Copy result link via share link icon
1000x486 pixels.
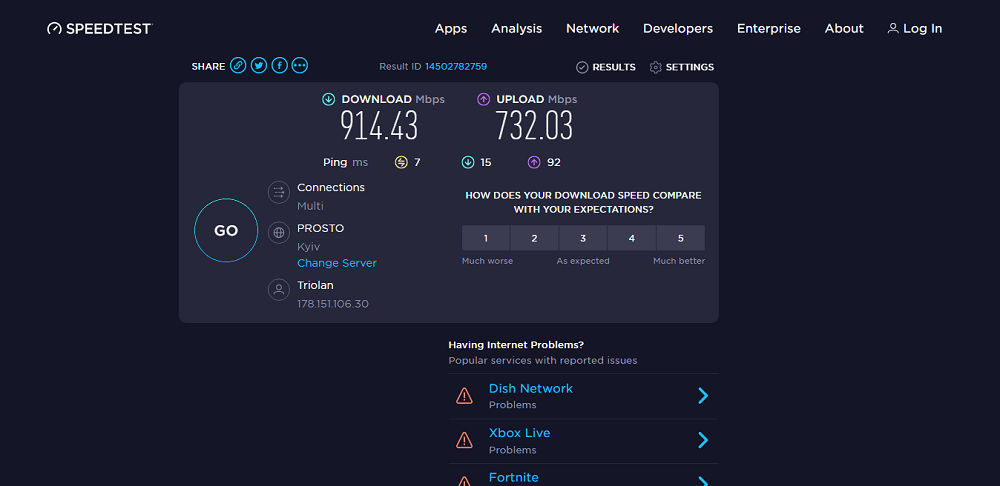[x=238, y=65]
